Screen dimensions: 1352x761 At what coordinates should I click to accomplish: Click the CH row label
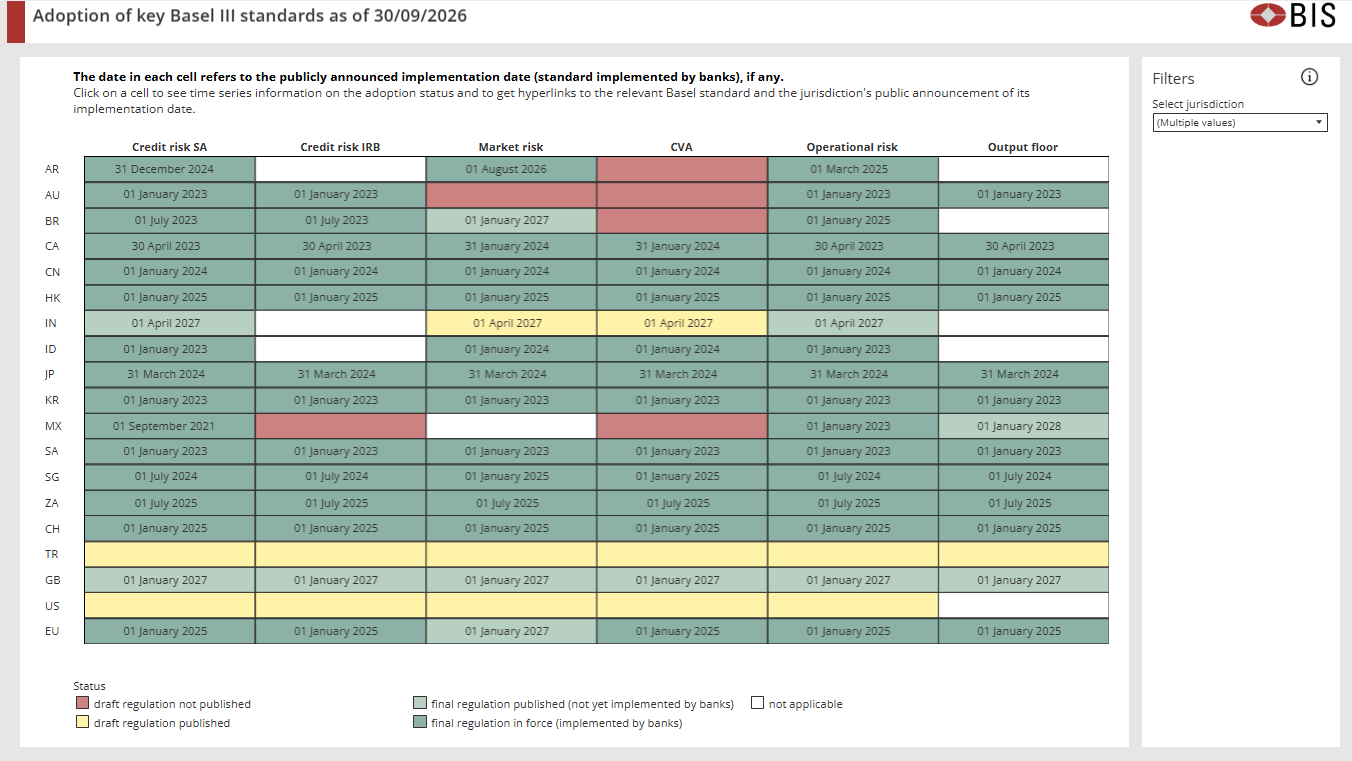pos(52,528)
